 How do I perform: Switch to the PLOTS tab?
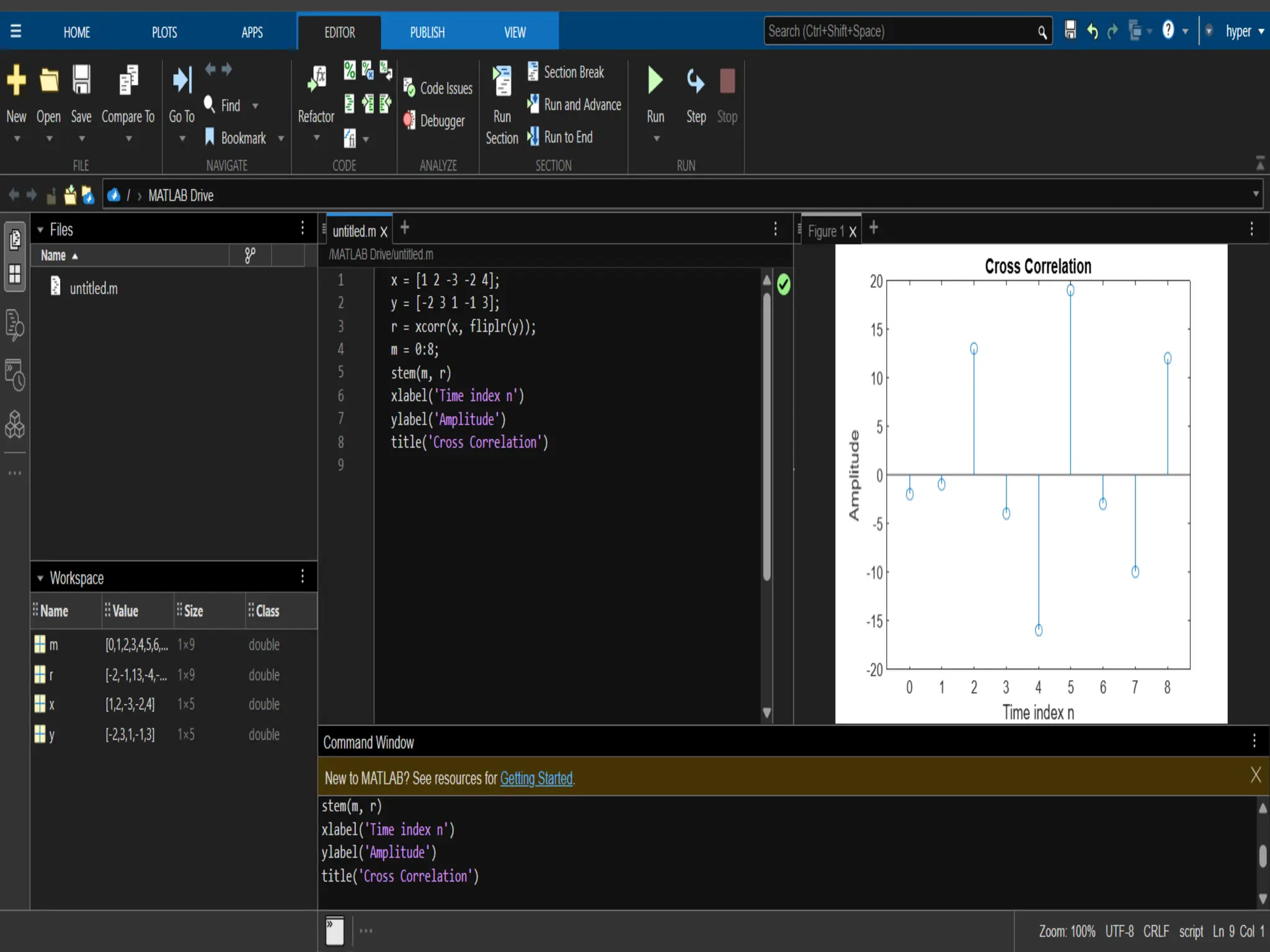(164, 32)
